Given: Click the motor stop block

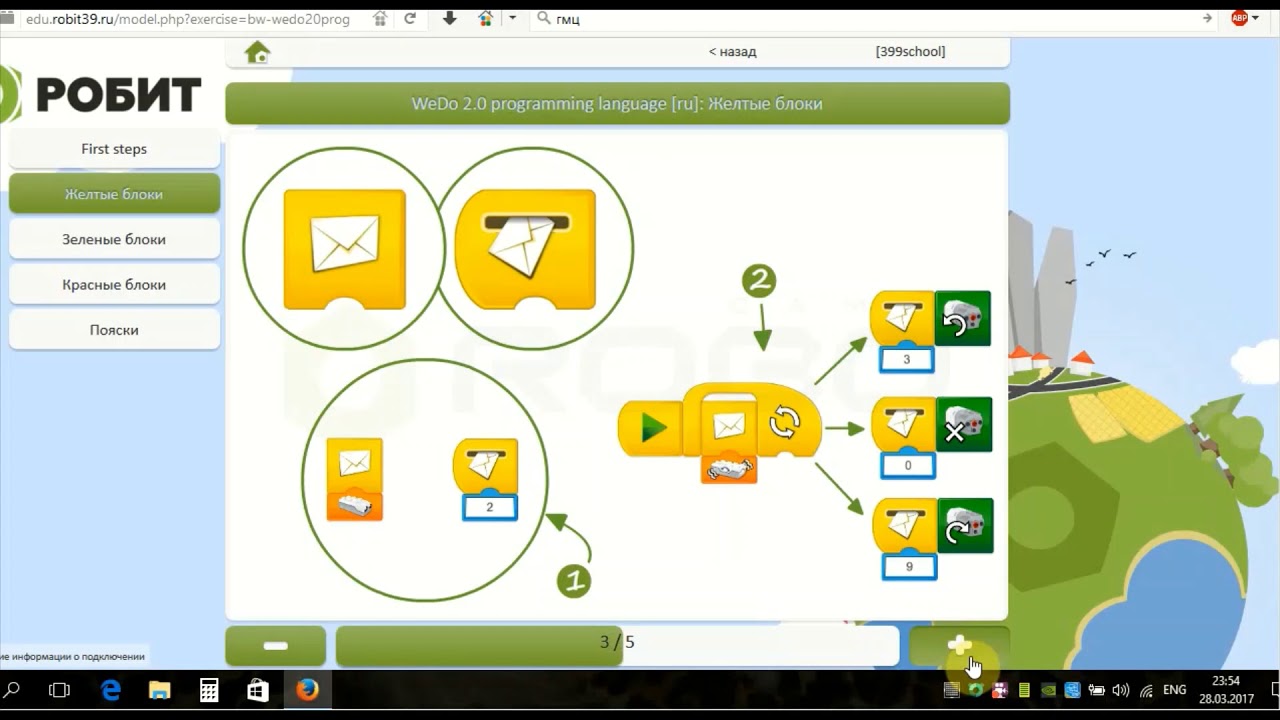Looking at the screenshot, I should pyautogui.click(x=964, y=424).
